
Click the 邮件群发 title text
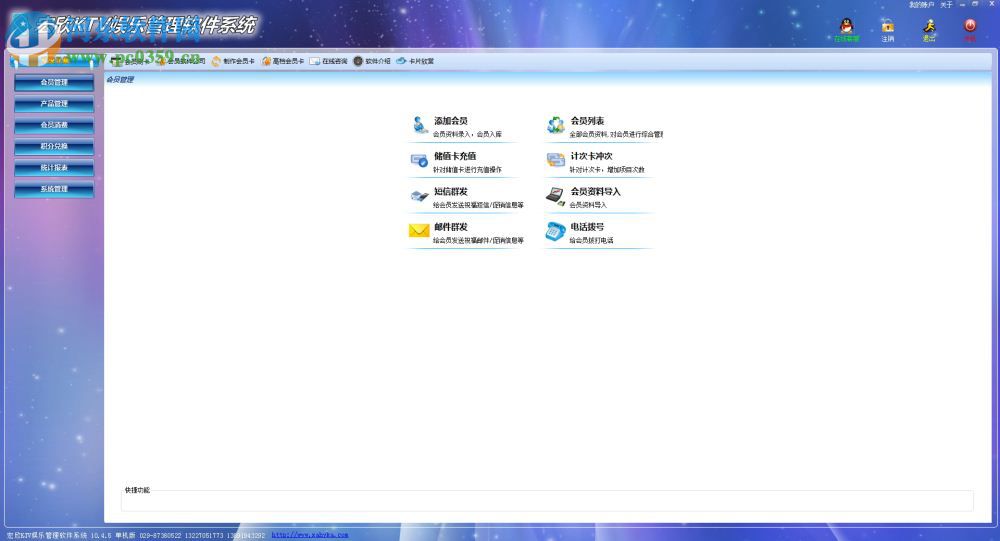pyautogui.click(x=451, y=227)
